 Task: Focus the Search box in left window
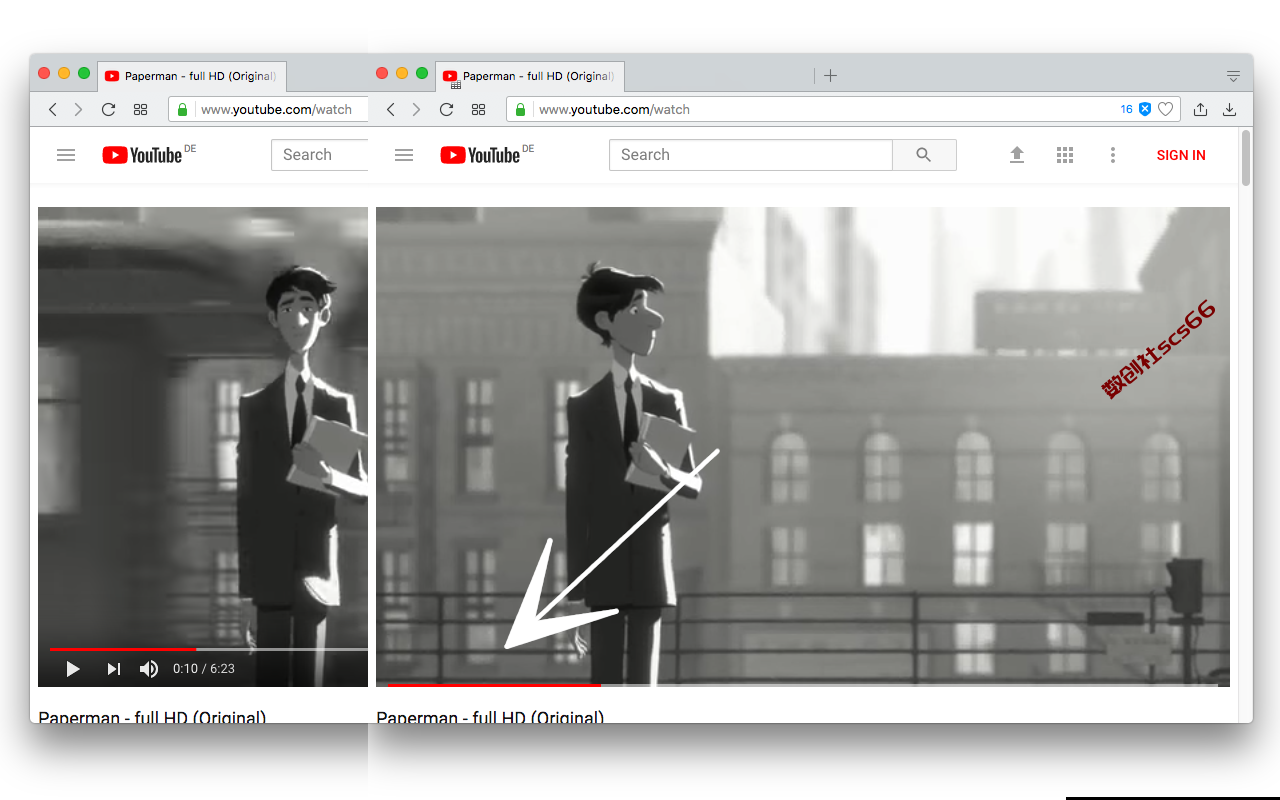coord(320,155)
